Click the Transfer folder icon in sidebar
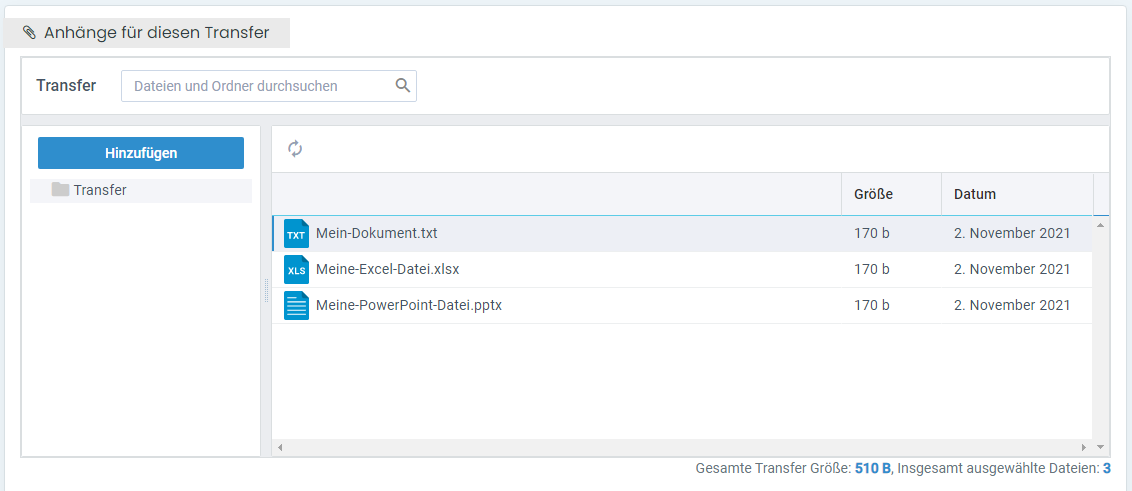1132x491 pixels. [60, 190]
